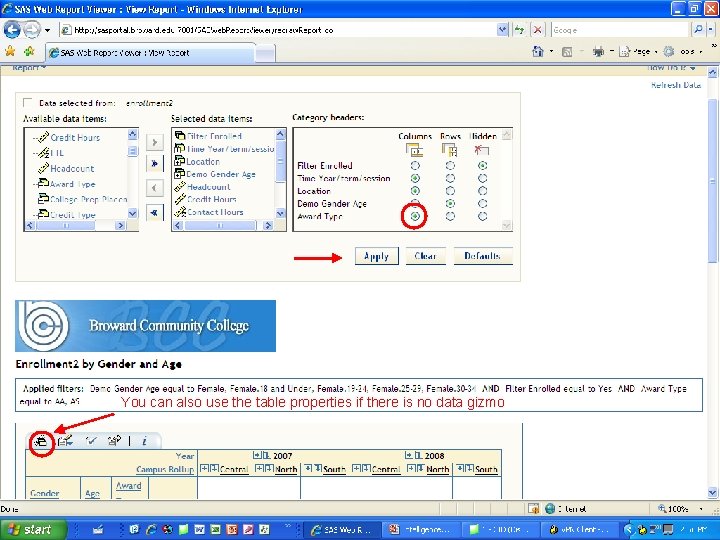Image resolution: width=720 pixels, height=540 pixels.
Task: Remove all items with double left arrow
Action: click(154, 213)
